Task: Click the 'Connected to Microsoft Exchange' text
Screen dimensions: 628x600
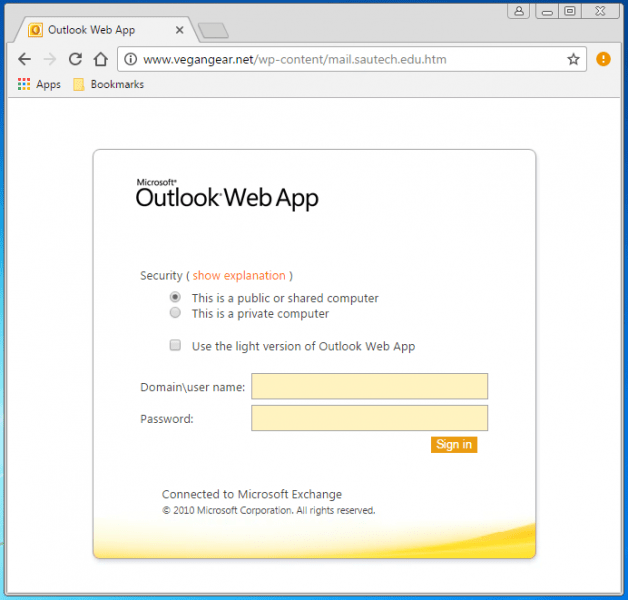Action: pos(252,494)
